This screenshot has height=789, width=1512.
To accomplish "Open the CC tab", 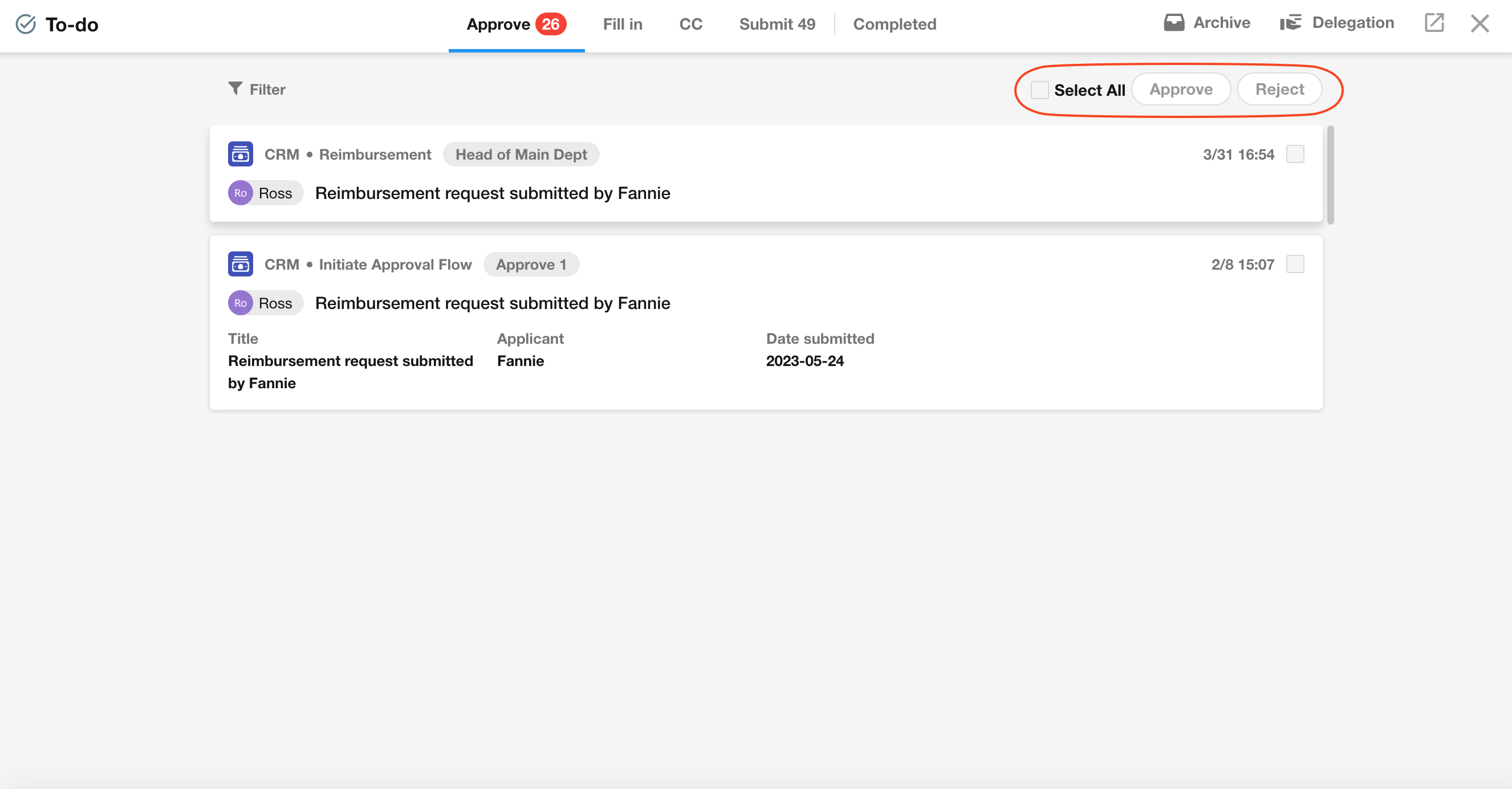I will (690, 24).
